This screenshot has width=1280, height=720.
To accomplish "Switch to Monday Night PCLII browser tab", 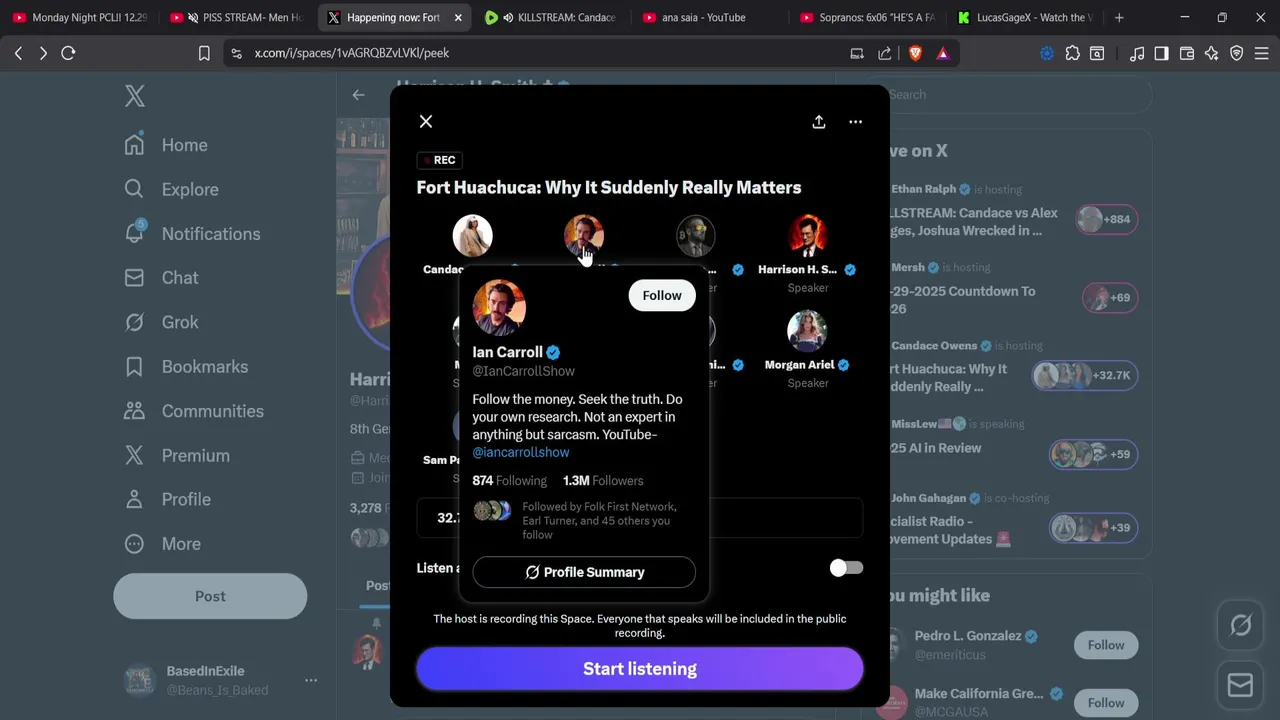I will 80,17.
